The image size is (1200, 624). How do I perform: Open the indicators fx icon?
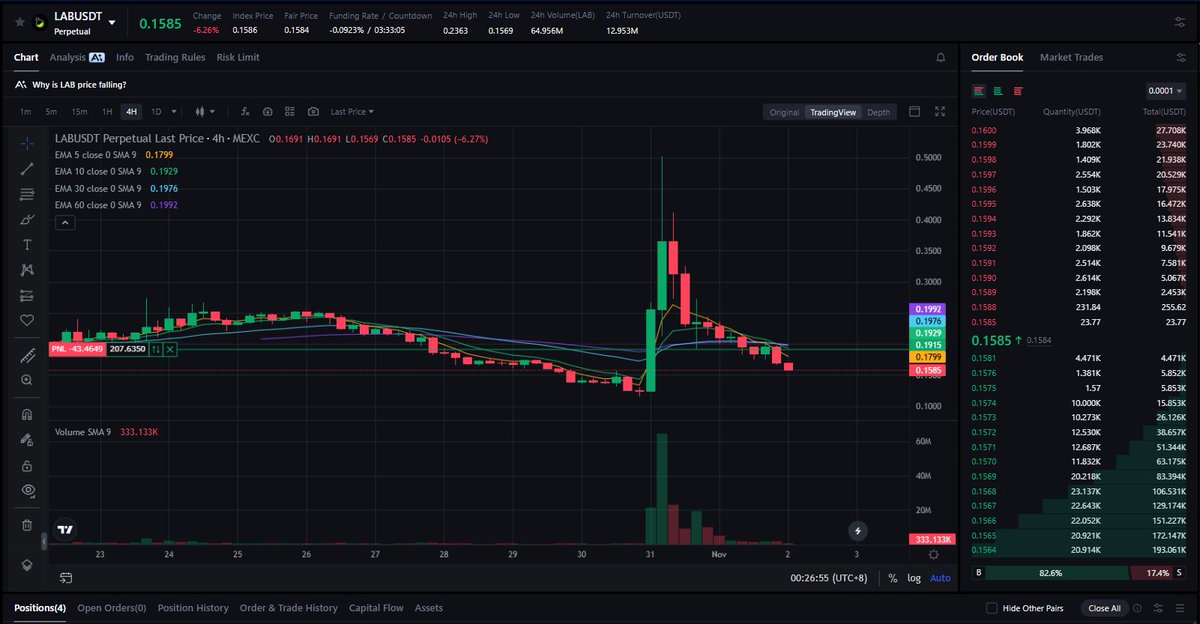244,112
